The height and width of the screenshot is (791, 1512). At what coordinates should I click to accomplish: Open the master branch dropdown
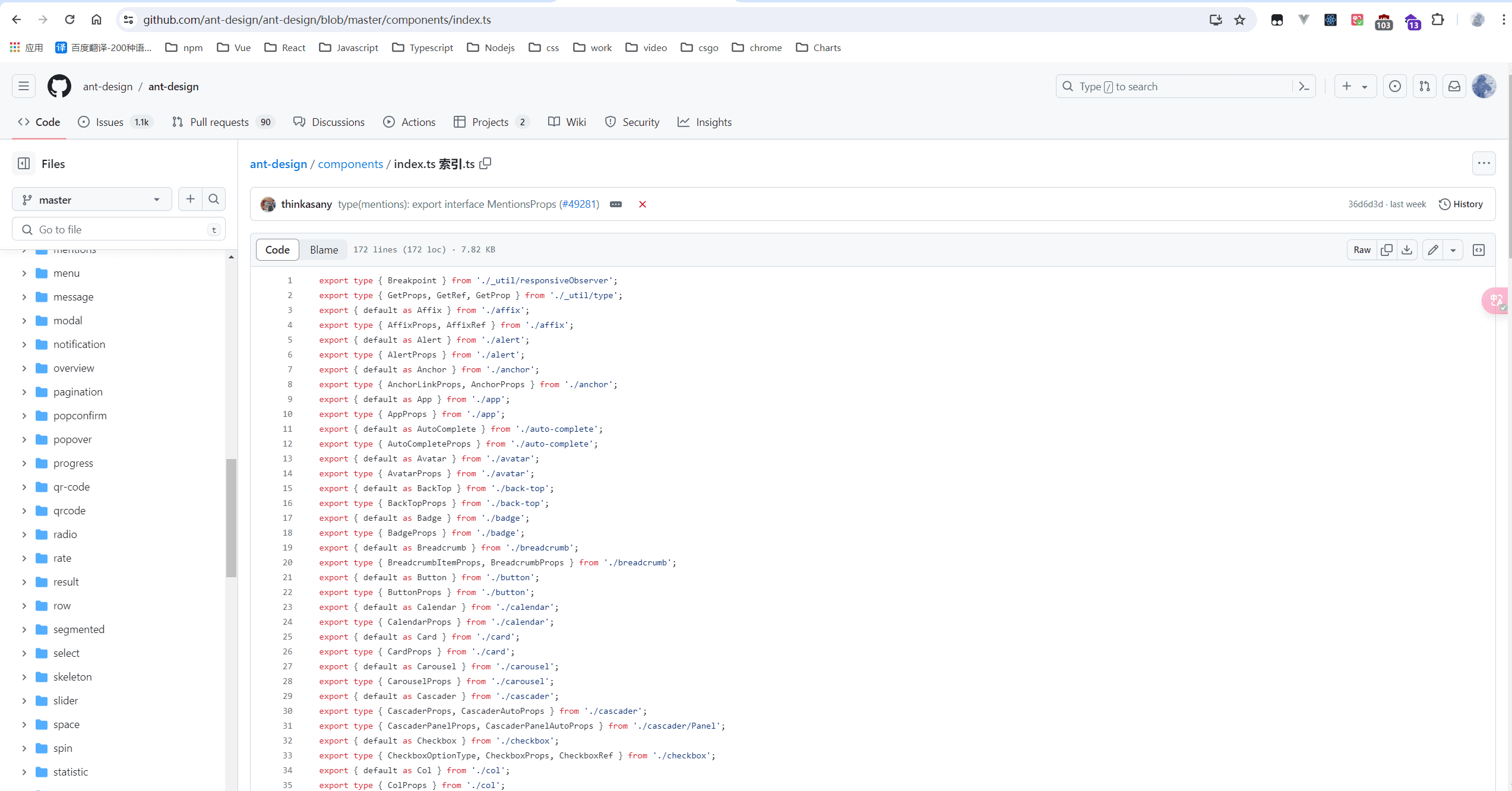(x=91, y=200)
